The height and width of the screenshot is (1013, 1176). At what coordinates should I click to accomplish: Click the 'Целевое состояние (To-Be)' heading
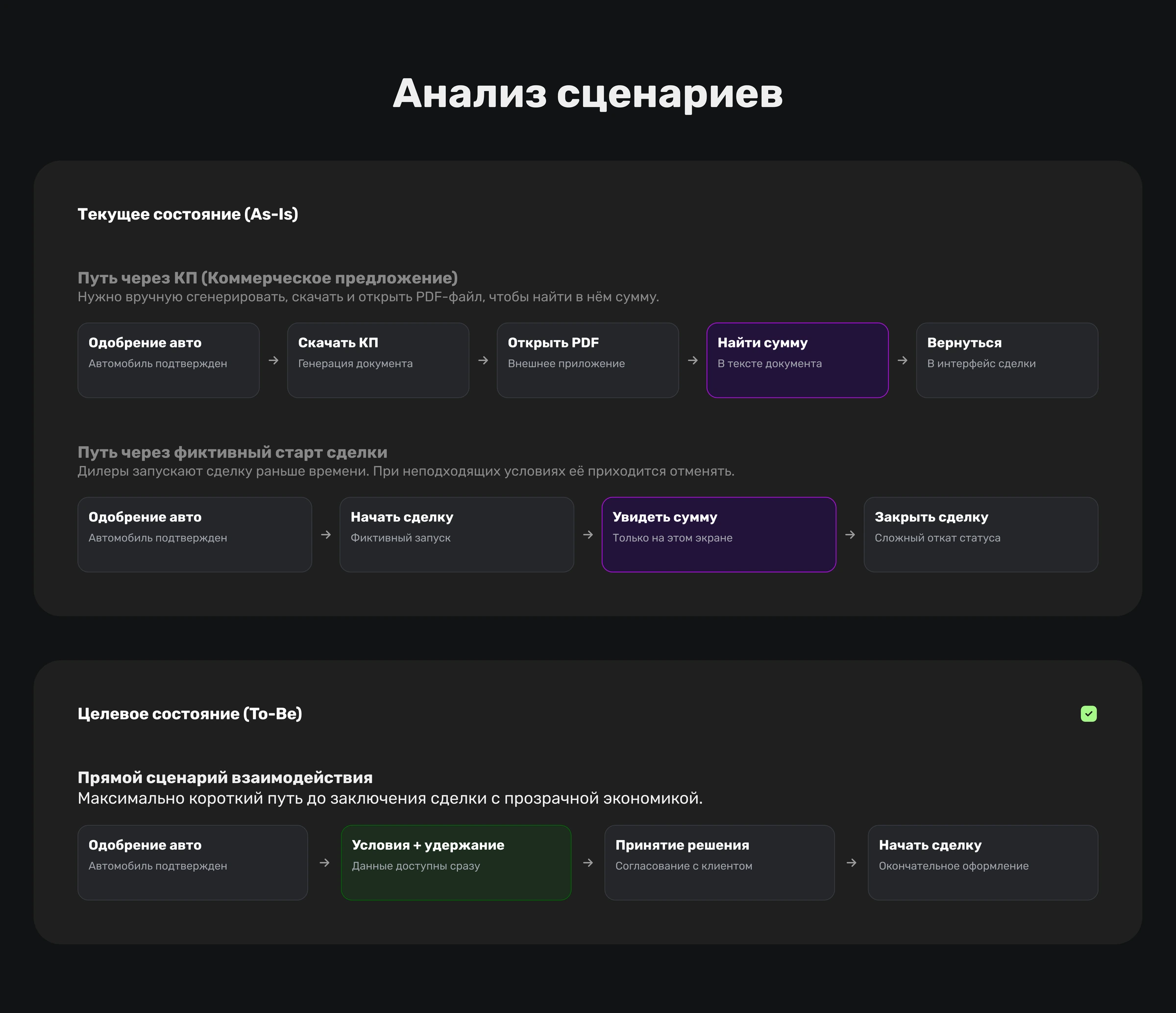(x=190, y=714)
